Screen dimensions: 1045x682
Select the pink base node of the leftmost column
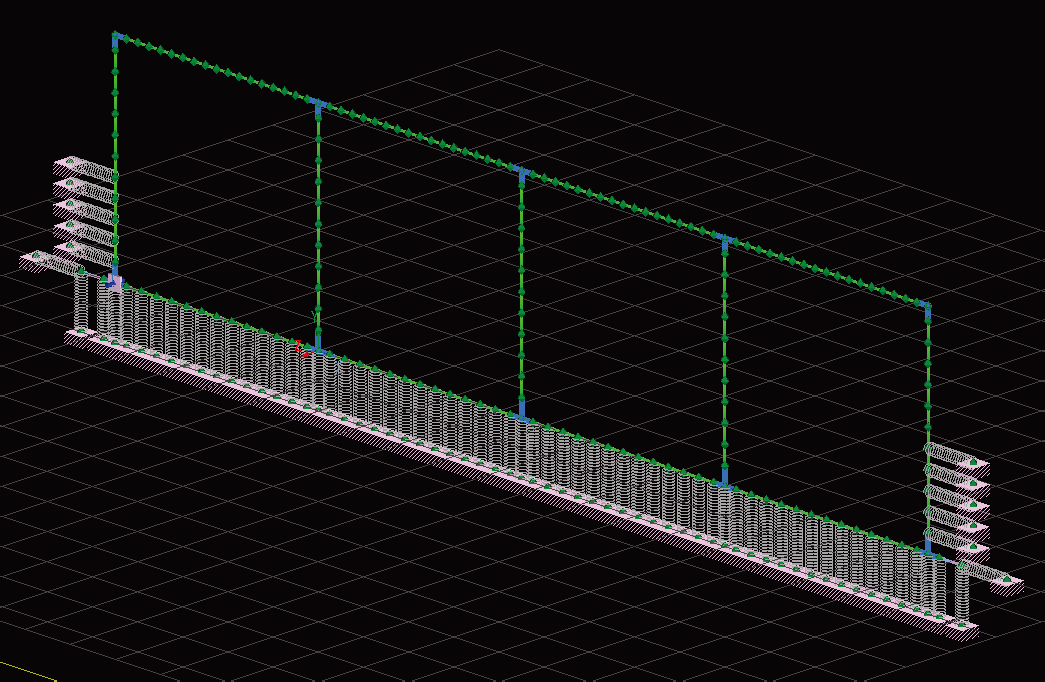[115, 281]
